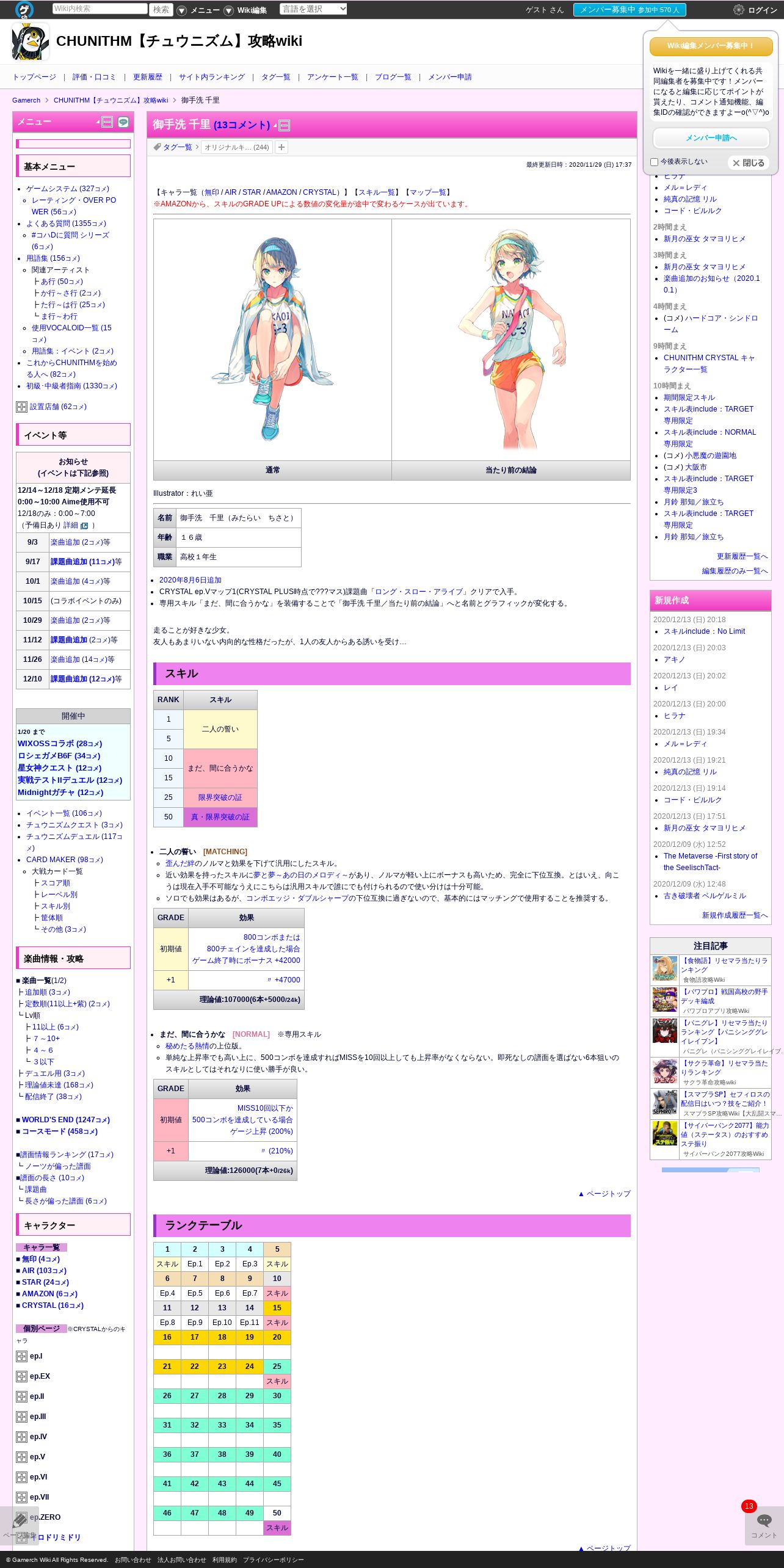The width and height of the screenshot is (784, 1568).
Task: Open the comment bubble icon in メニュー header
Action: [123, 122]
